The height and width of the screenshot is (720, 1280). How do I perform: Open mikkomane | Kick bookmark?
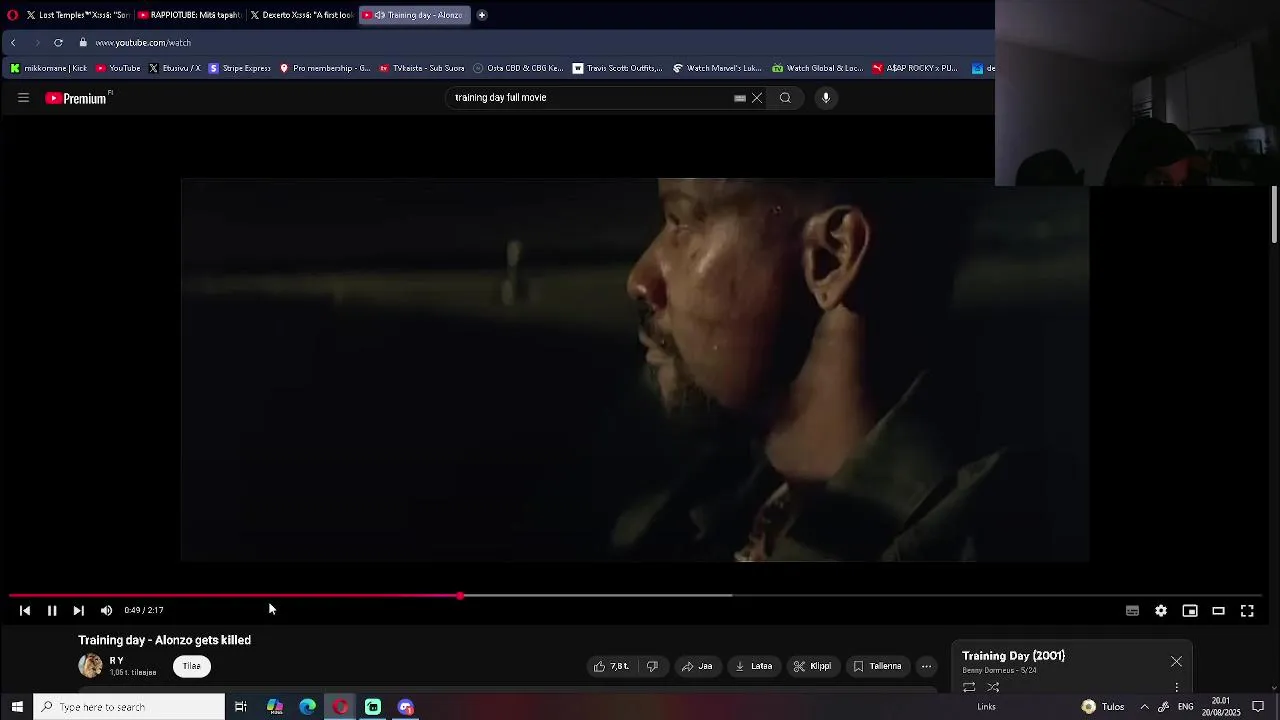point(48,68)
